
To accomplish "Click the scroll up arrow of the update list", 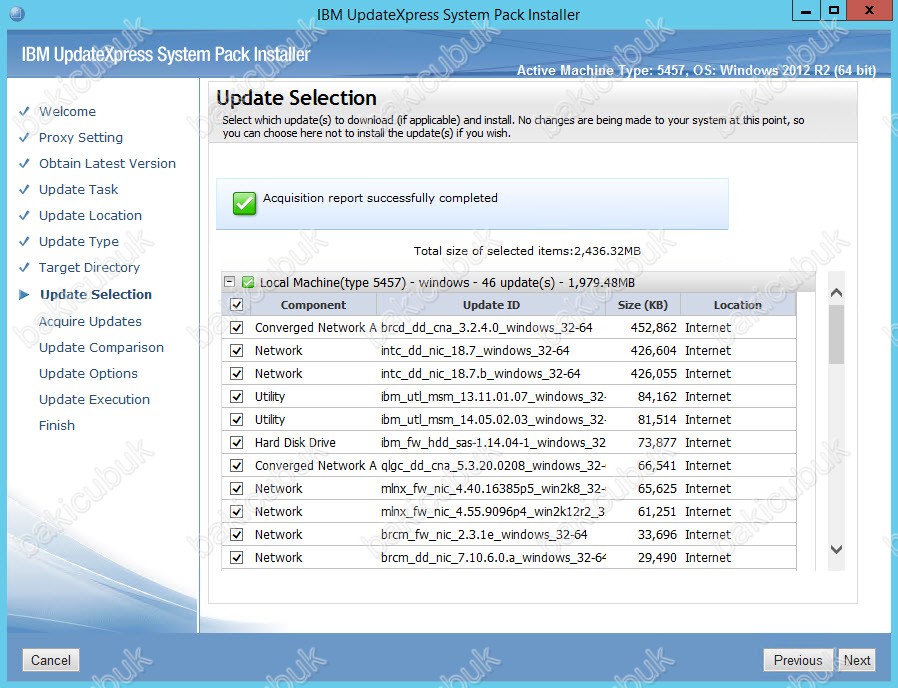I will [836, 293].
